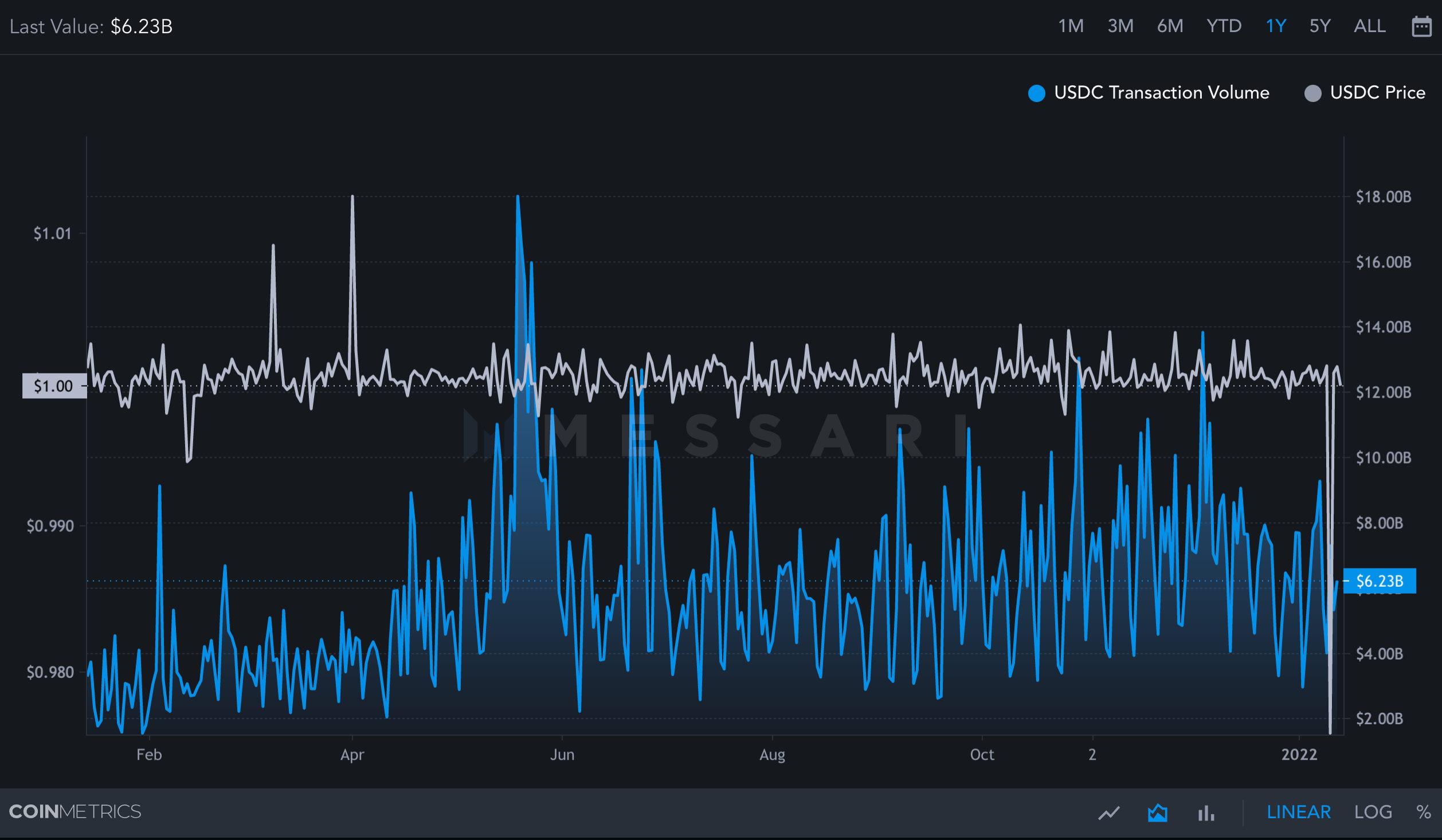Select the 3M time range

click(x=1120, y=26)
